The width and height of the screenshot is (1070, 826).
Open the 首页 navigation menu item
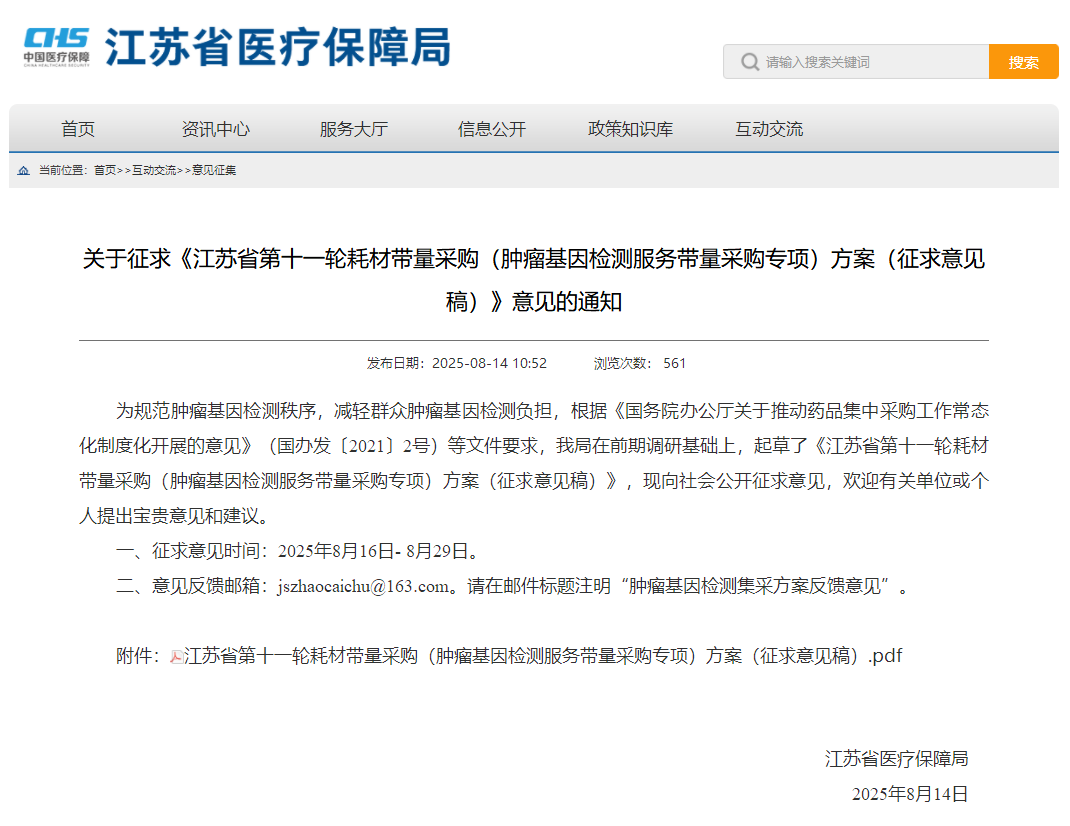(x=78, y=129)
